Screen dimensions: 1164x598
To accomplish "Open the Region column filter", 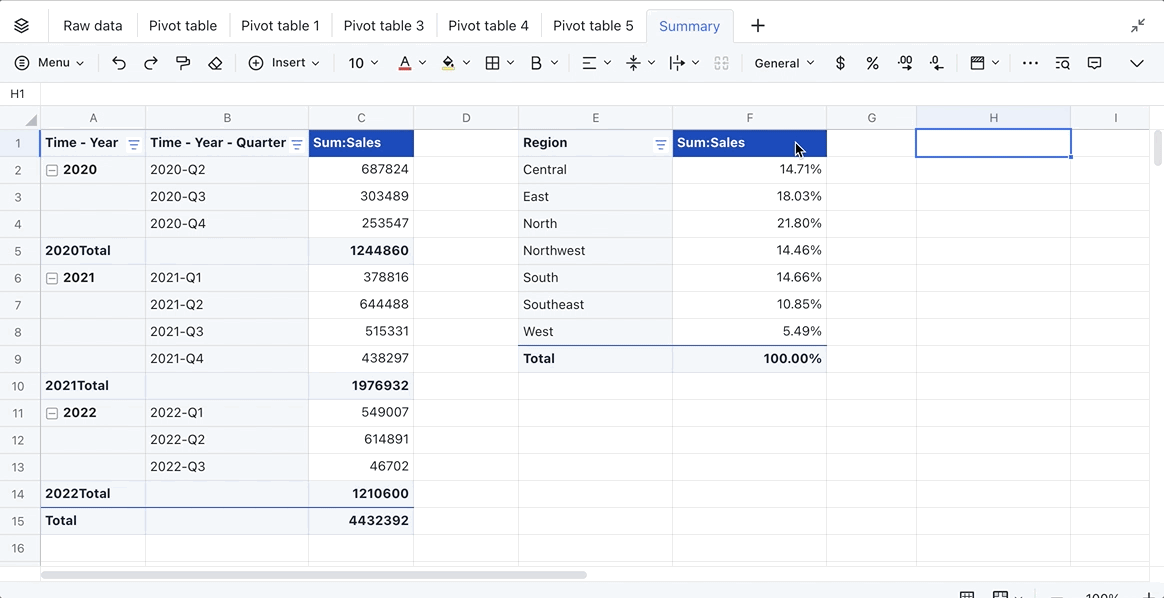I will 660,144.
